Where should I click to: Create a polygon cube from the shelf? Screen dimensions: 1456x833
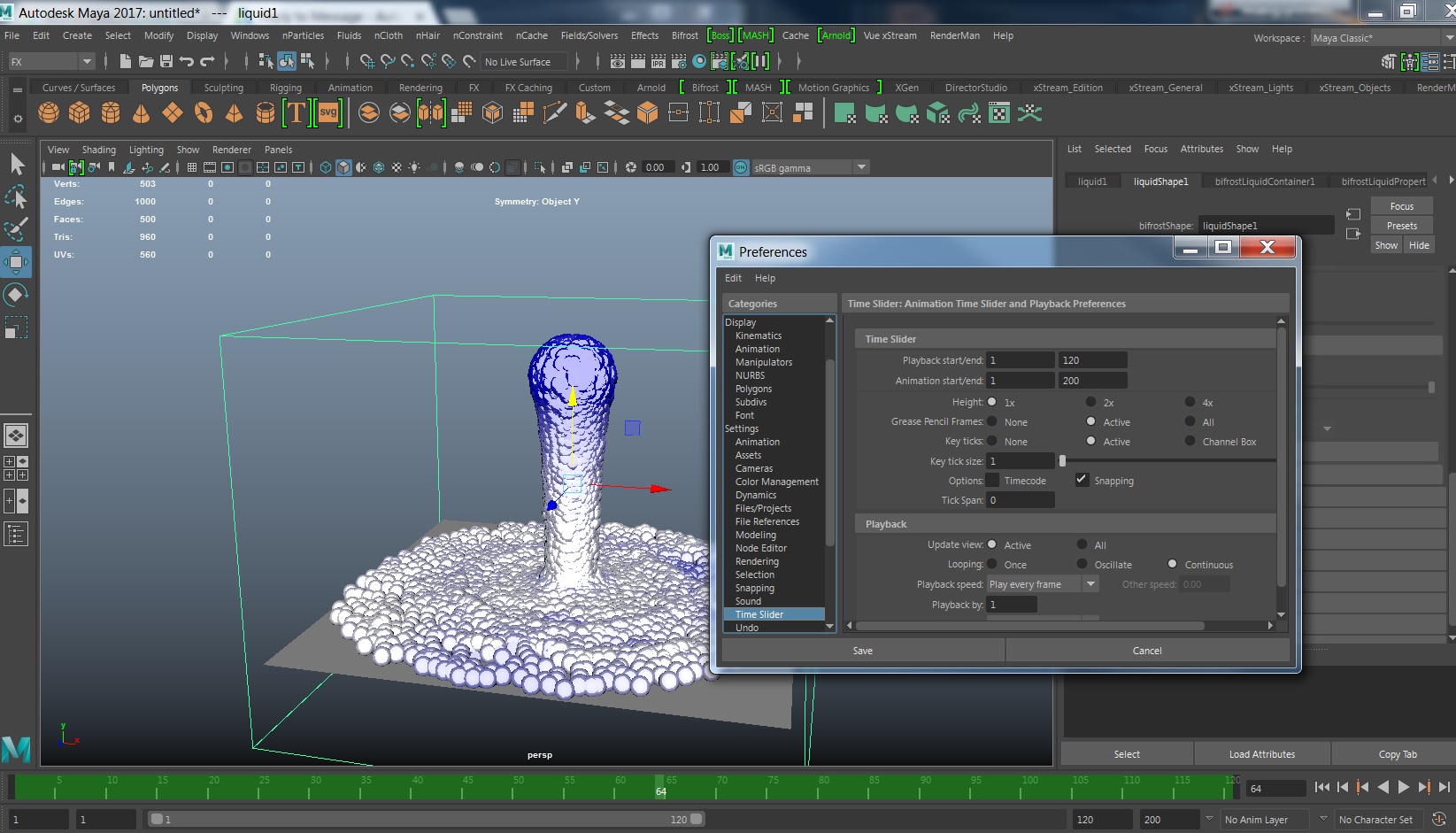pyautogui.click(x=79, y=112)
